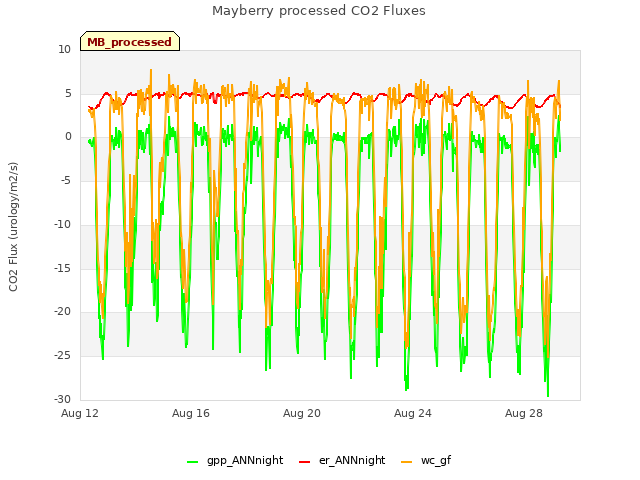Click the Aug 16 x-axis label
Screen dimensions: 640x480
click(191, 413)
